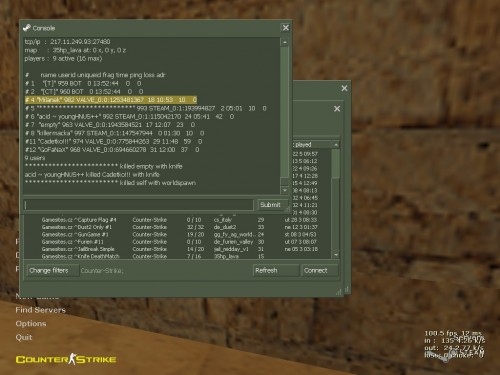Close the Console window

286,28
